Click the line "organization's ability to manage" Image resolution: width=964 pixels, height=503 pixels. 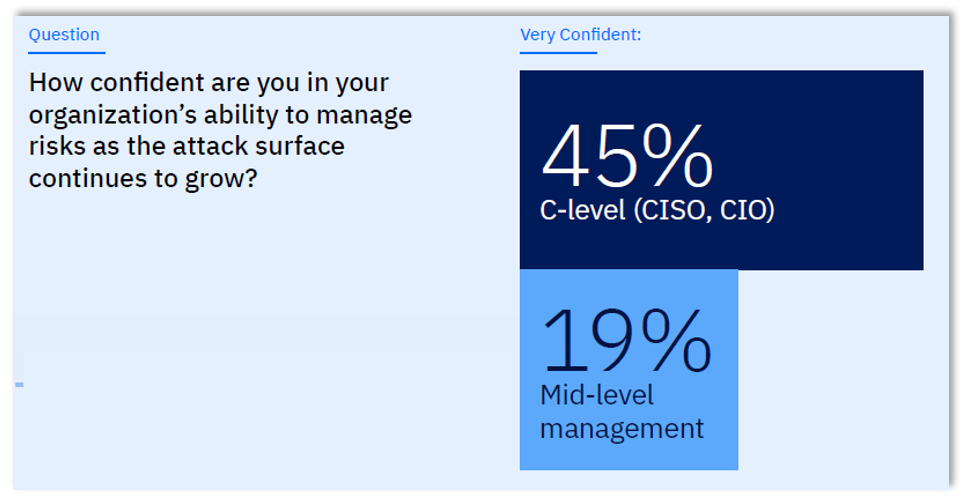[x=220, y=116]
